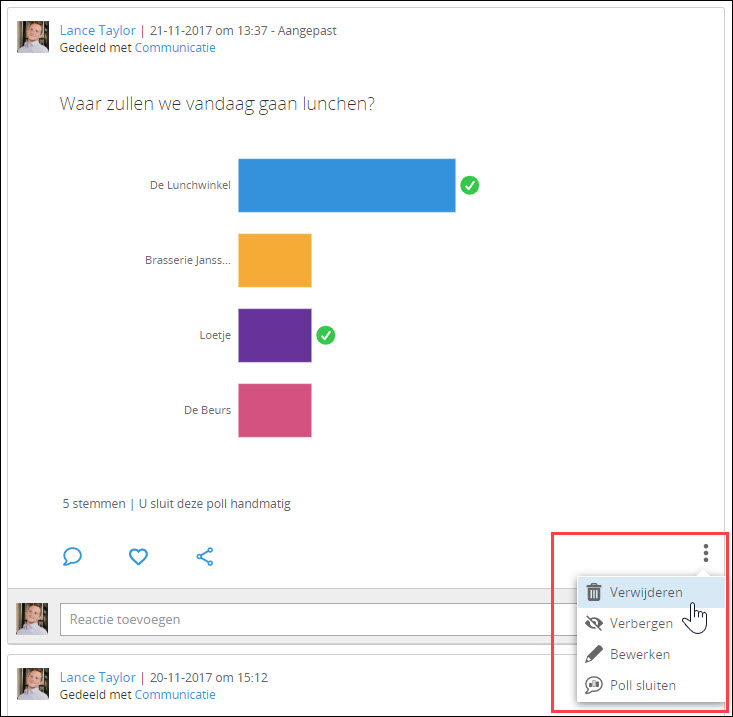Choose Bewerken in the options menu
733x717 pixels.
coord(640,655)
